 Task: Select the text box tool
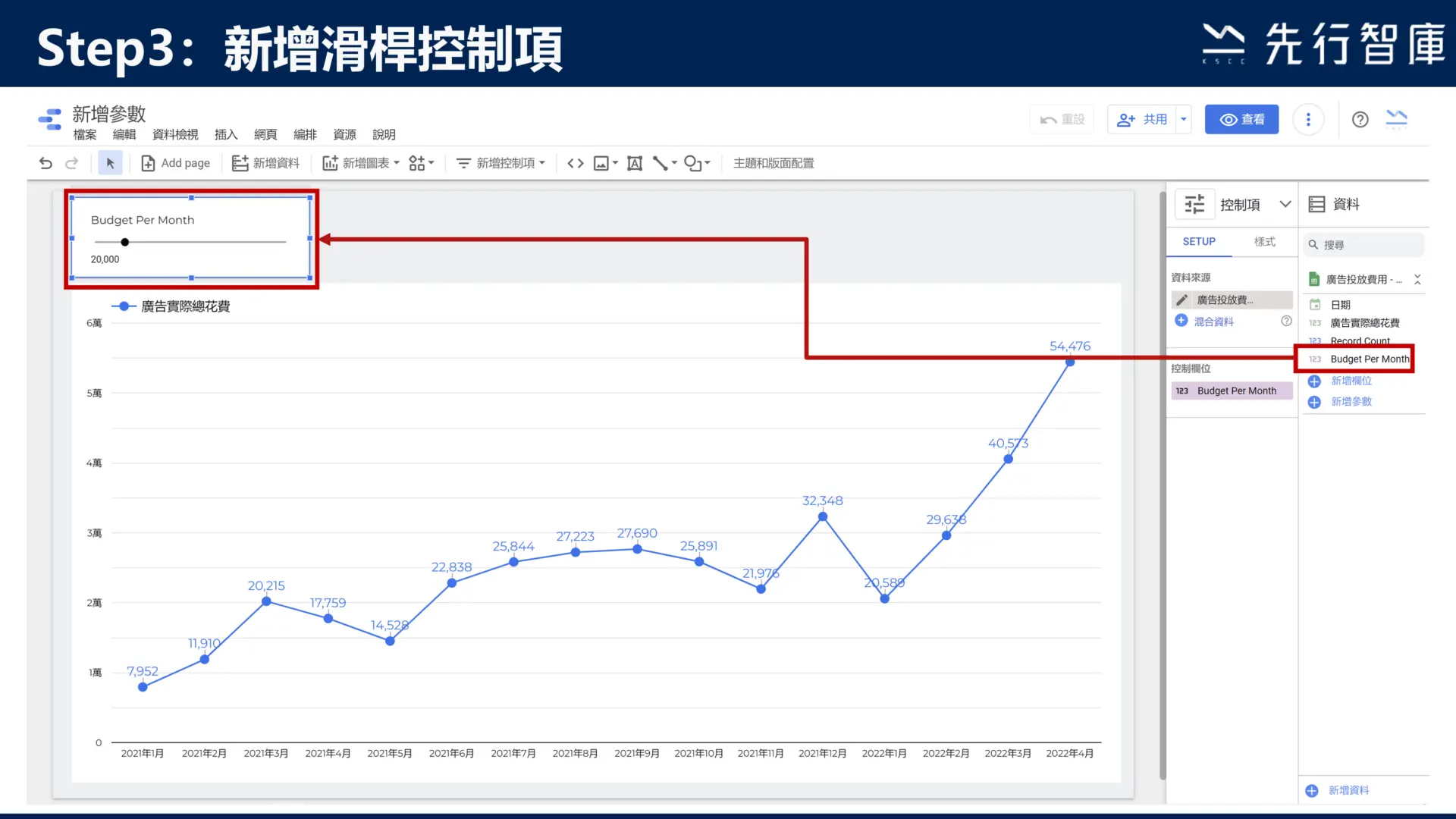(x=635, y=163)
